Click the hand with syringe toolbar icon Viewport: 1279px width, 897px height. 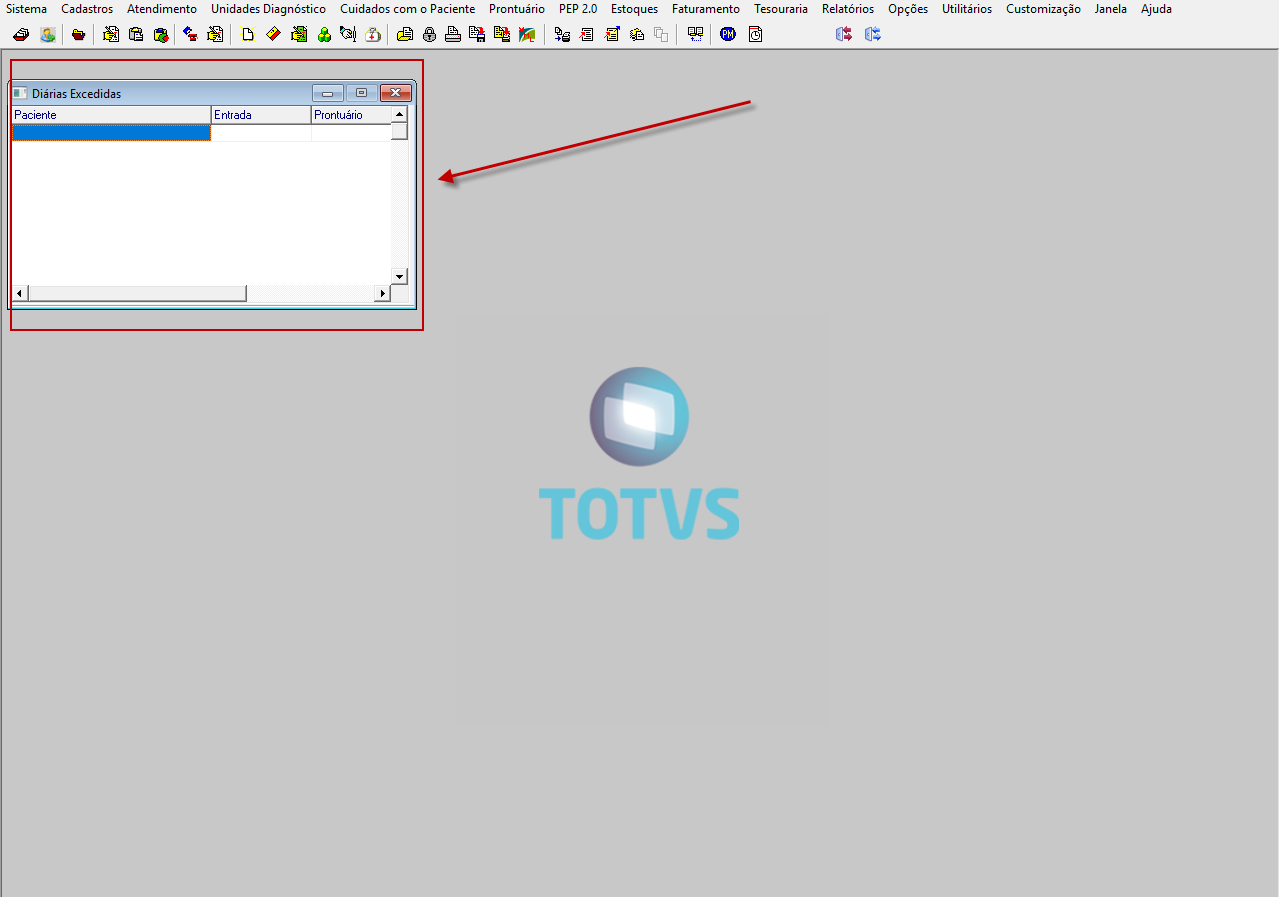[348, 34]
